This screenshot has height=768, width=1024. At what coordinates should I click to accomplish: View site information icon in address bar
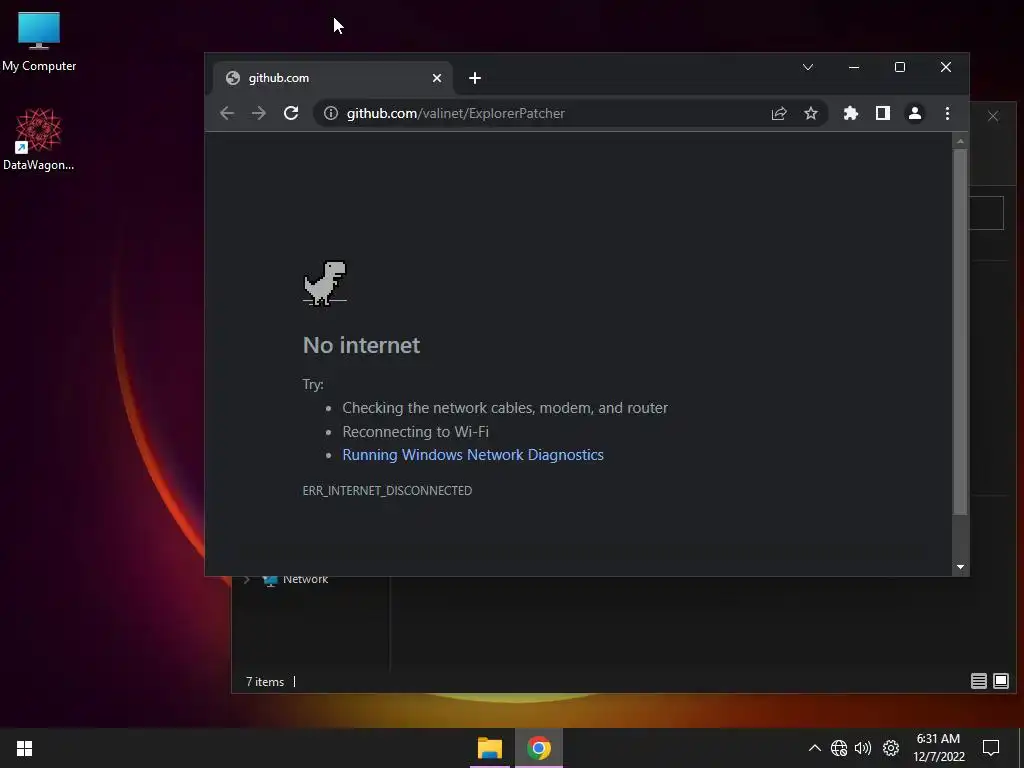click(x=331, y=113)
